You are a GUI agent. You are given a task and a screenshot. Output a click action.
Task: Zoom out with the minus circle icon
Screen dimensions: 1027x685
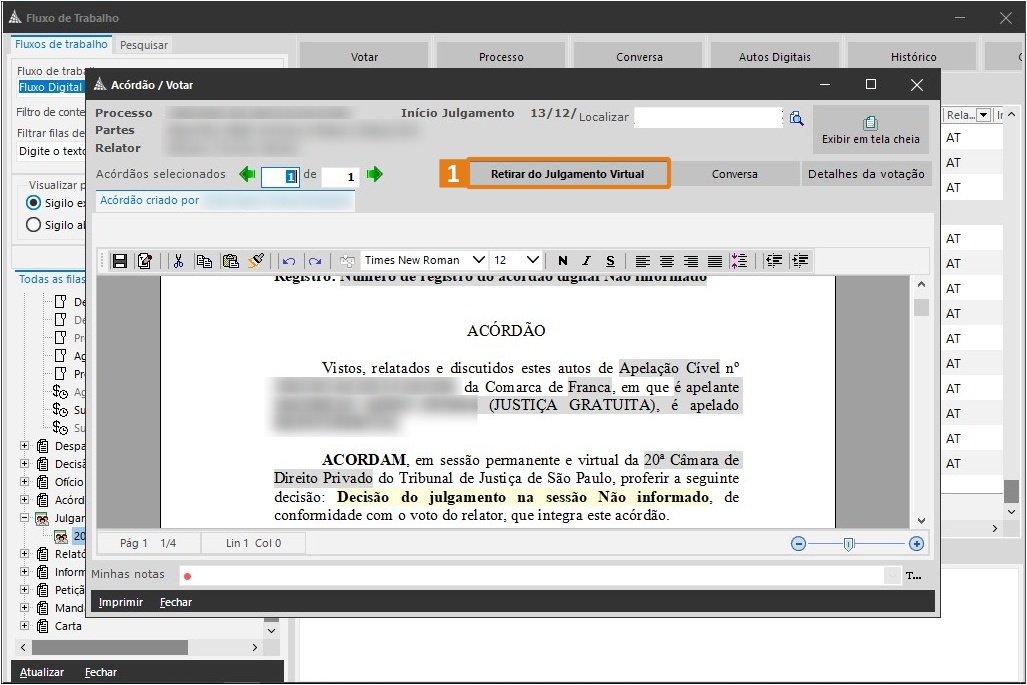pyautogui.click(x=798, y=544)
